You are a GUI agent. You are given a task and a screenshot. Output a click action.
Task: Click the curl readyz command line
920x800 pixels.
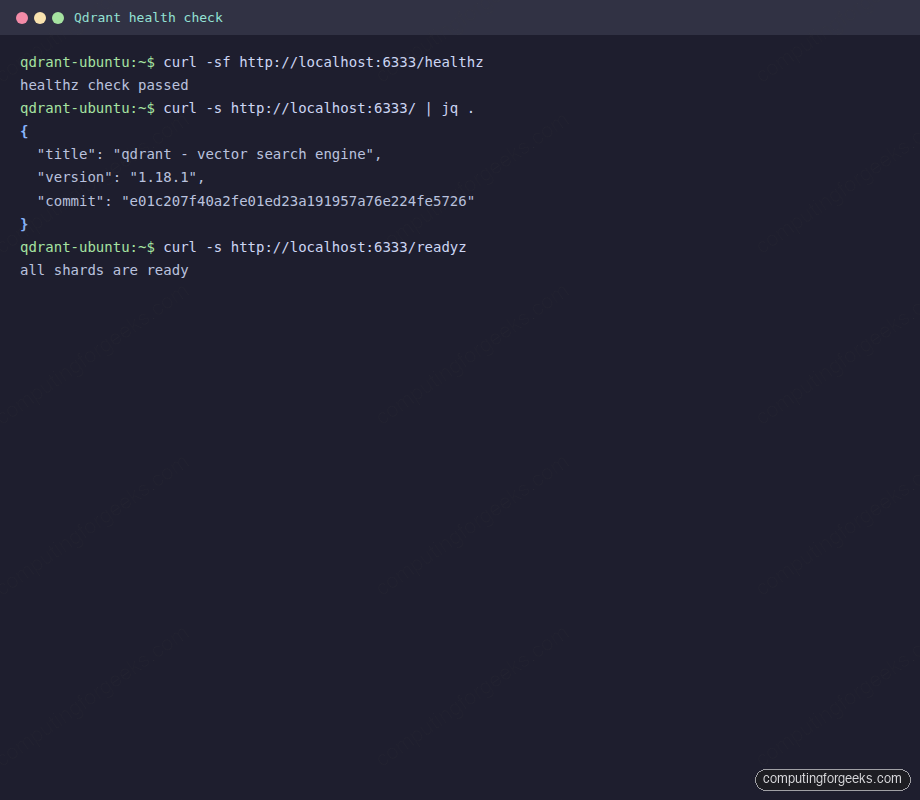pos(243,247)
